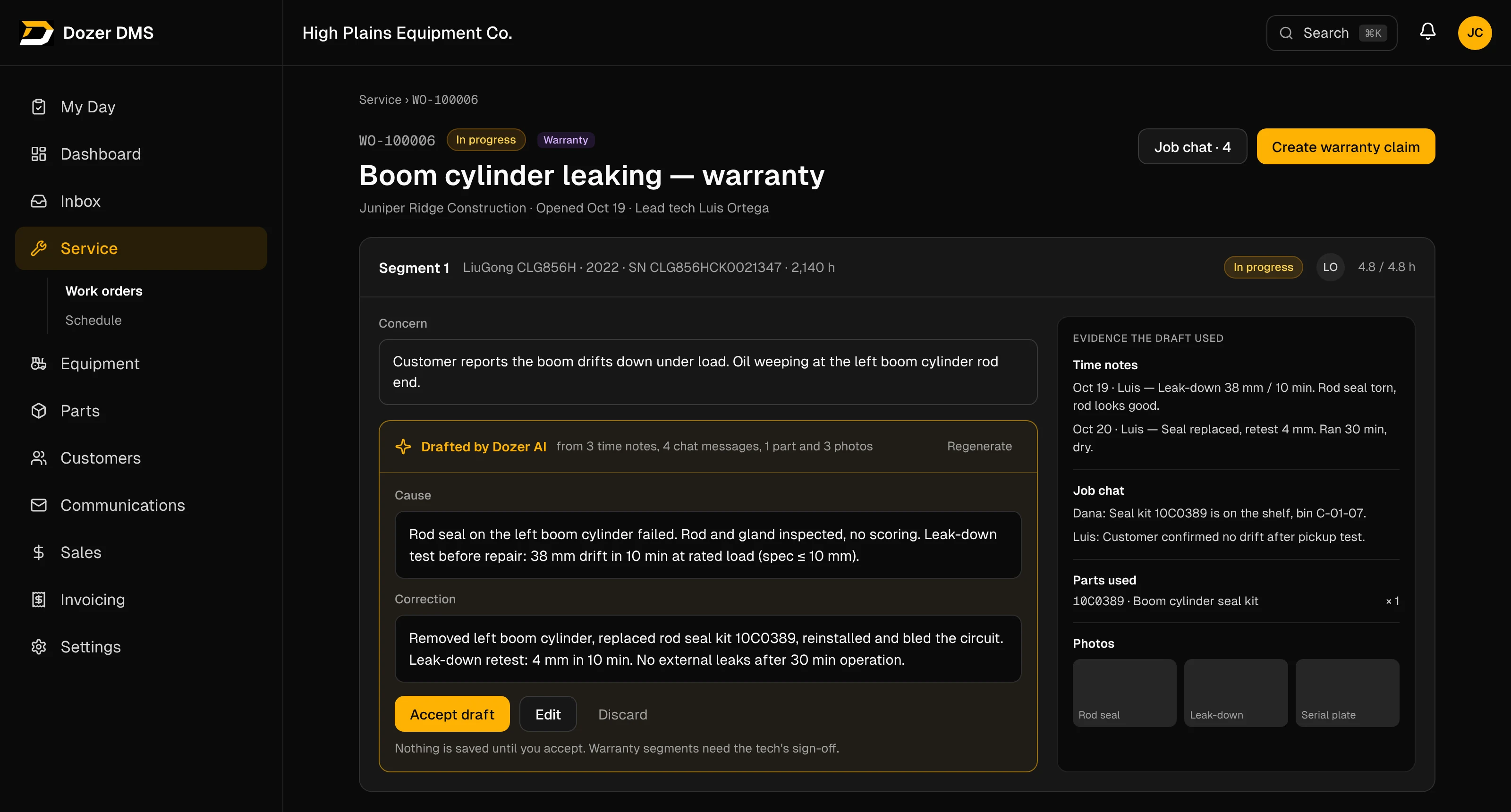Image resolution: width=1511 pixels, height=812 pixels.
Task: Click into the Concern text box
Action: click(708, 372)
